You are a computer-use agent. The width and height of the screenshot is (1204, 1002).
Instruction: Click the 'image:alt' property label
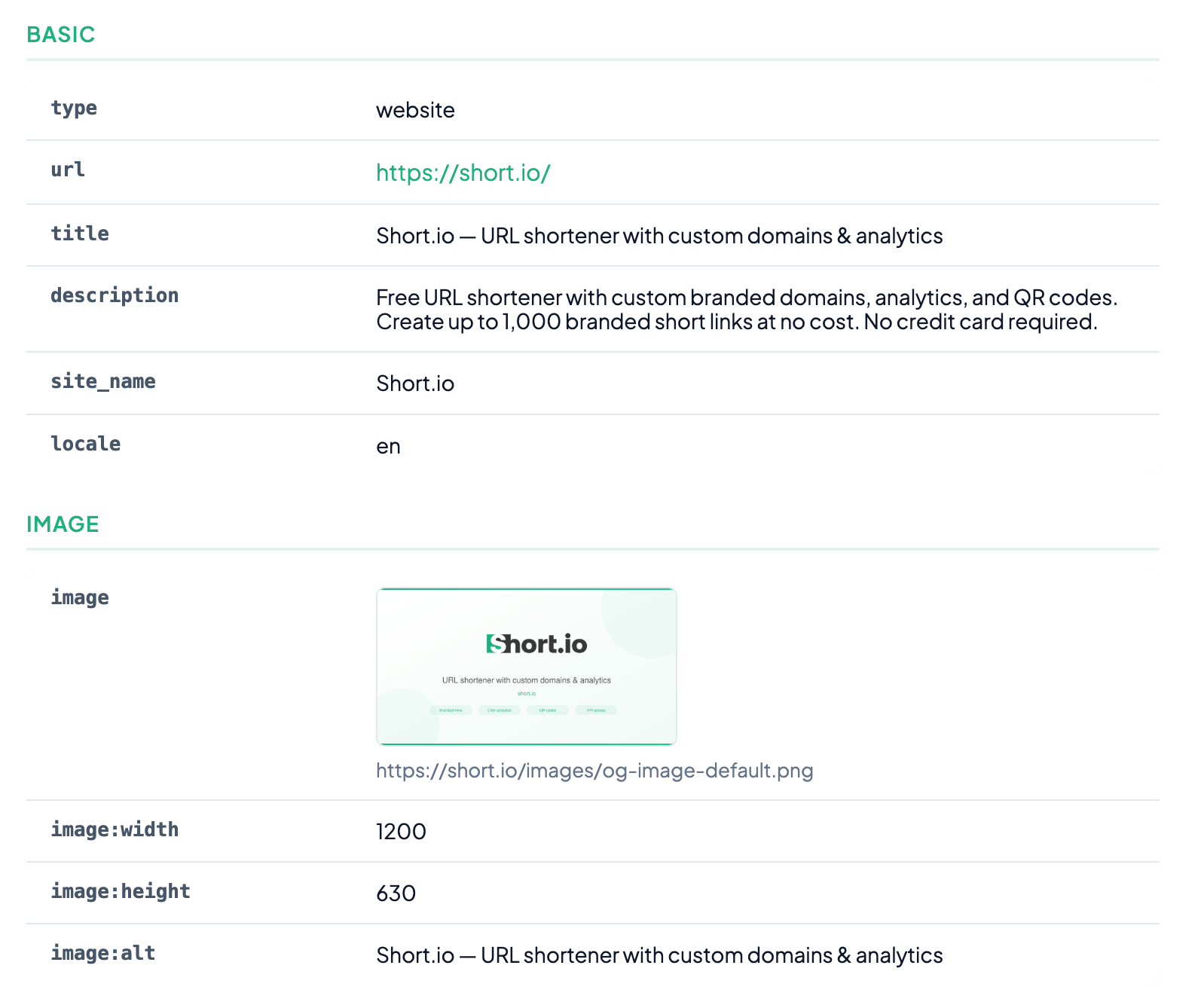[x=103, y=953]
